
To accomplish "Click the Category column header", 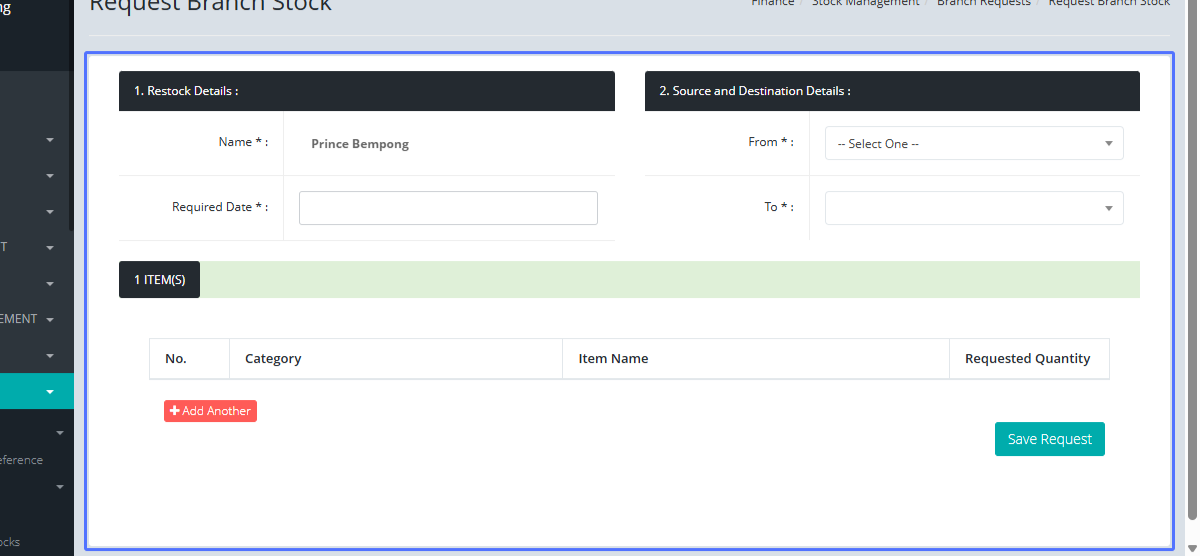I will [273, 359].
